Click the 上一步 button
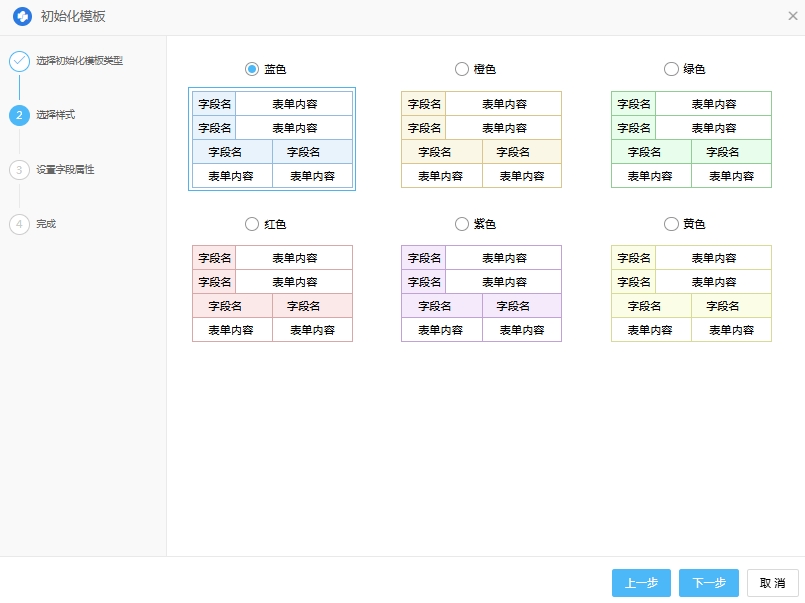This screenshot has width=805, height=603. [x=641, y=583]
